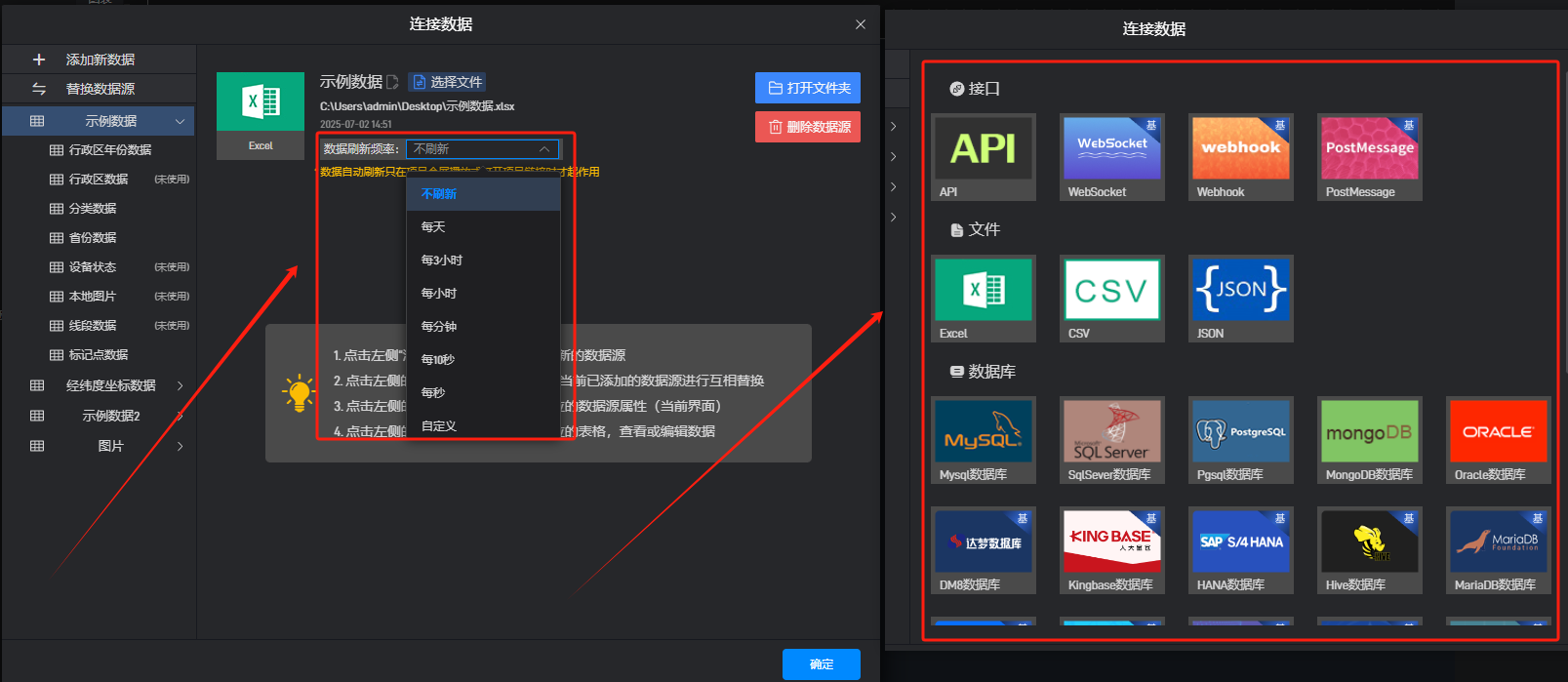Select the CSV file data source tile
Screen dimensions: 1568x682
click(x=1112, y=299)
